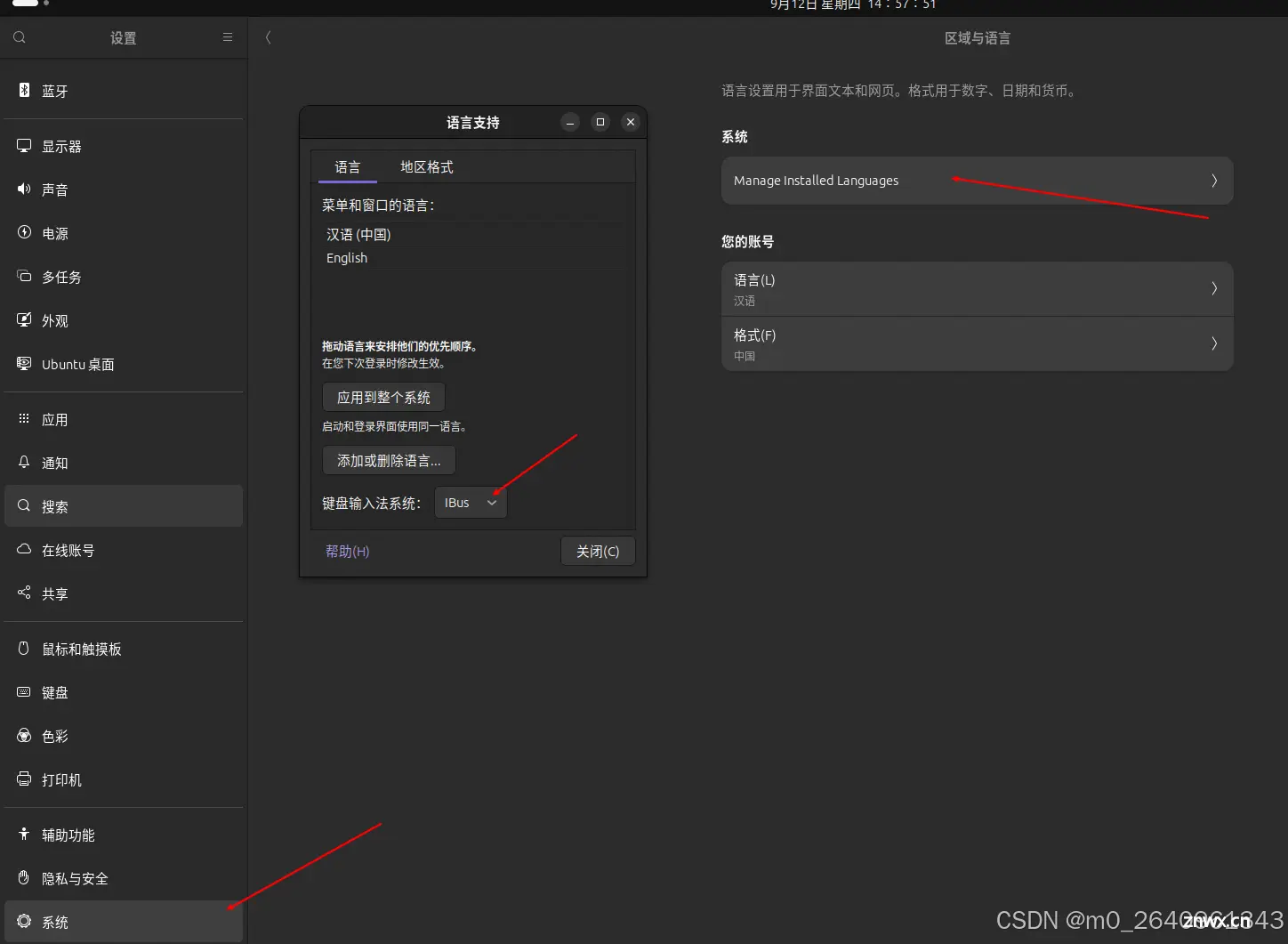Image resolution: width=1288 pixels, height=944 pixels.
Task: Select 在线账号 in sidebar
Action: [124, 550]
